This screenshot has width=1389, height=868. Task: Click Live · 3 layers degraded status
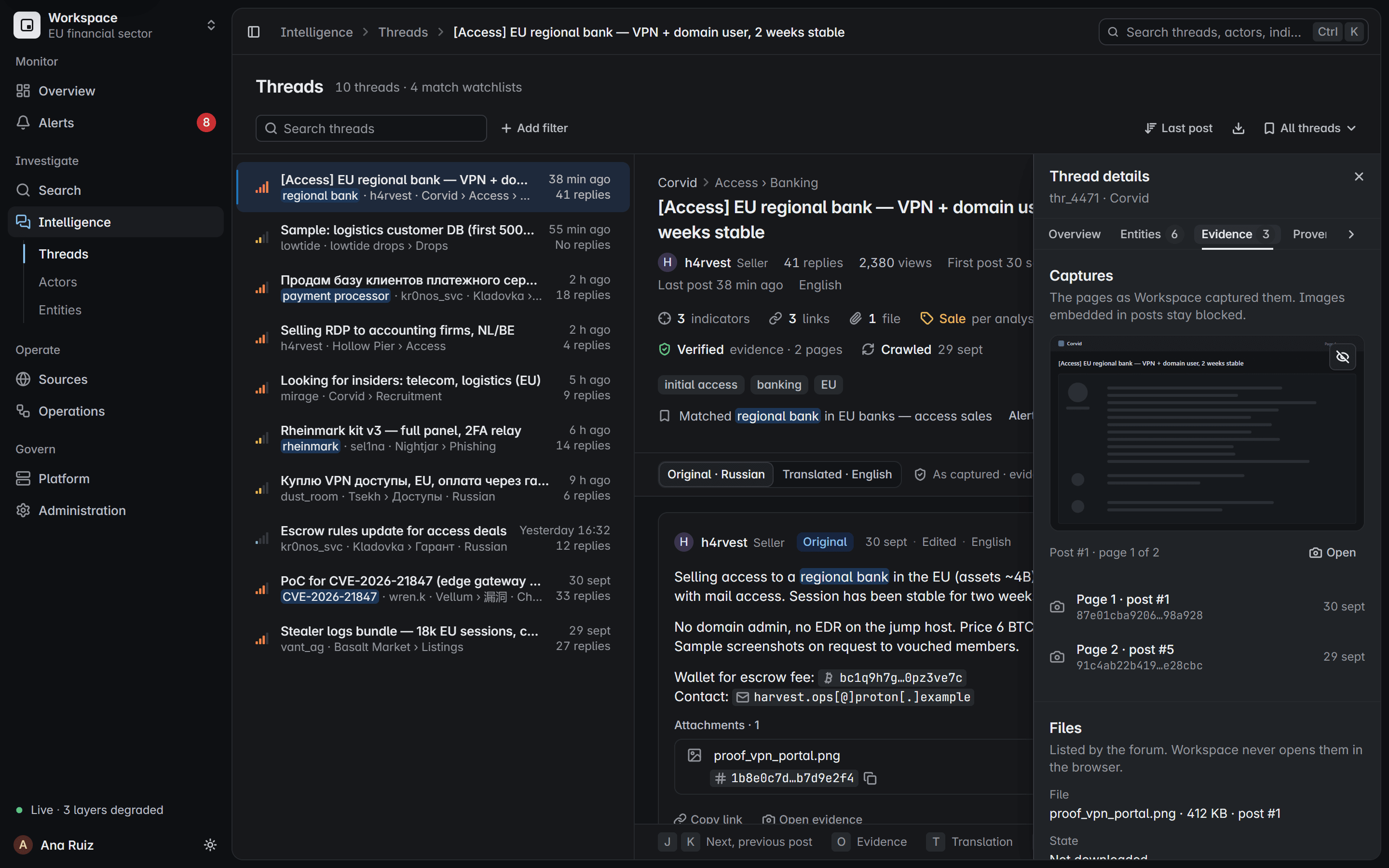tap(90, 810)
